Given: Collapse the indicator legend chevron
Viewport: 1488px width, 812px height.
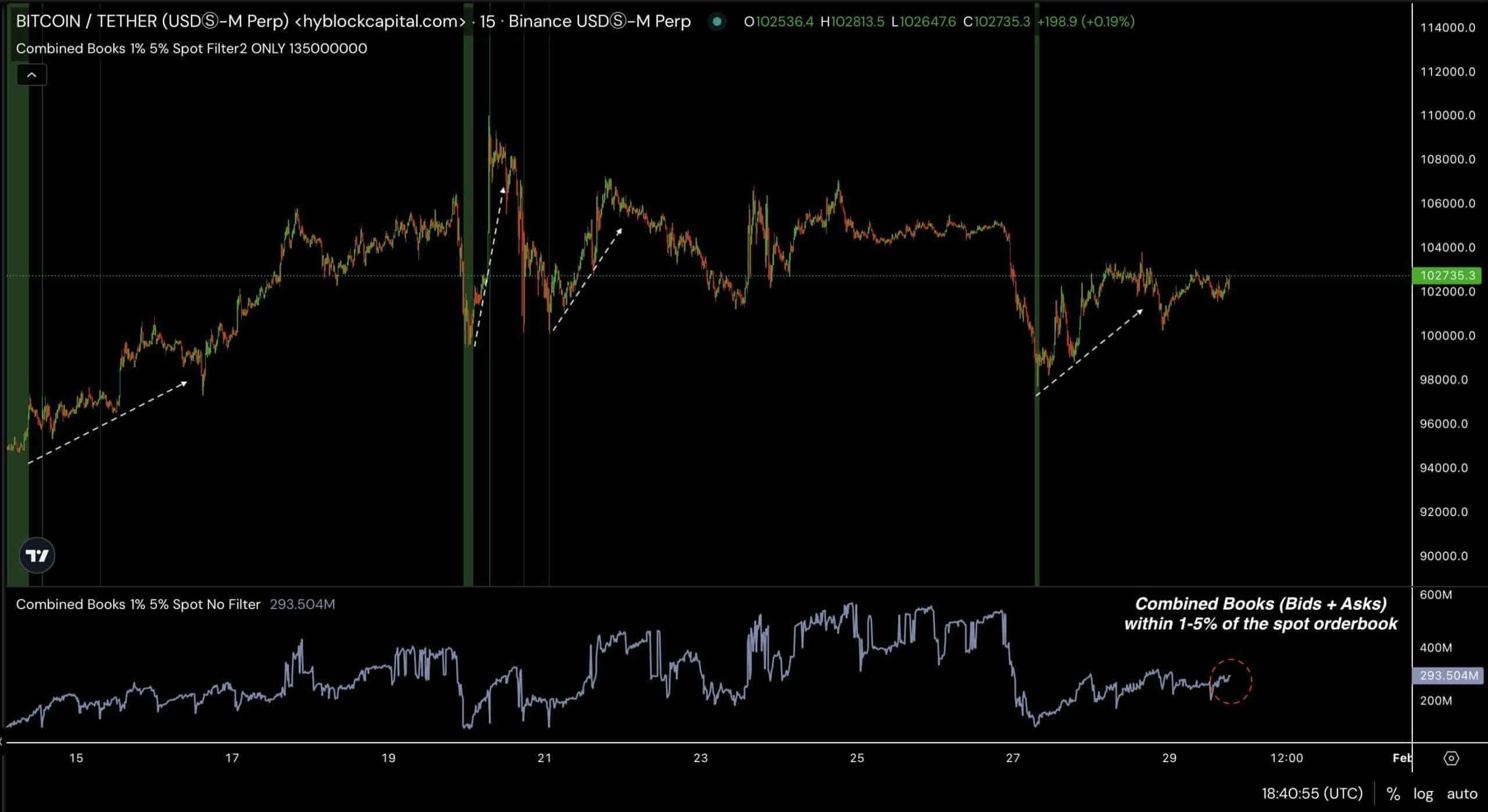Looking at the screenshot, I should click(32, 75).
